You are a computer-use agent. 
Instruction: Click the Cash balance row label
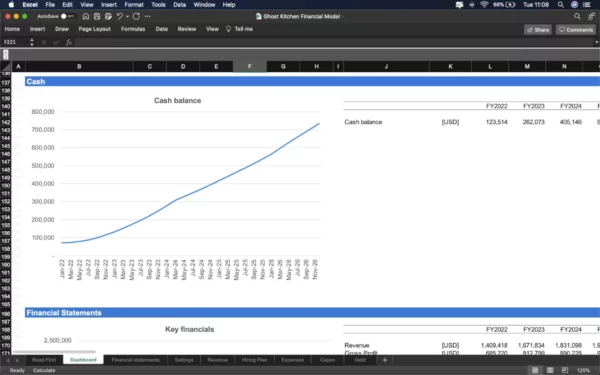coord(363,122)
